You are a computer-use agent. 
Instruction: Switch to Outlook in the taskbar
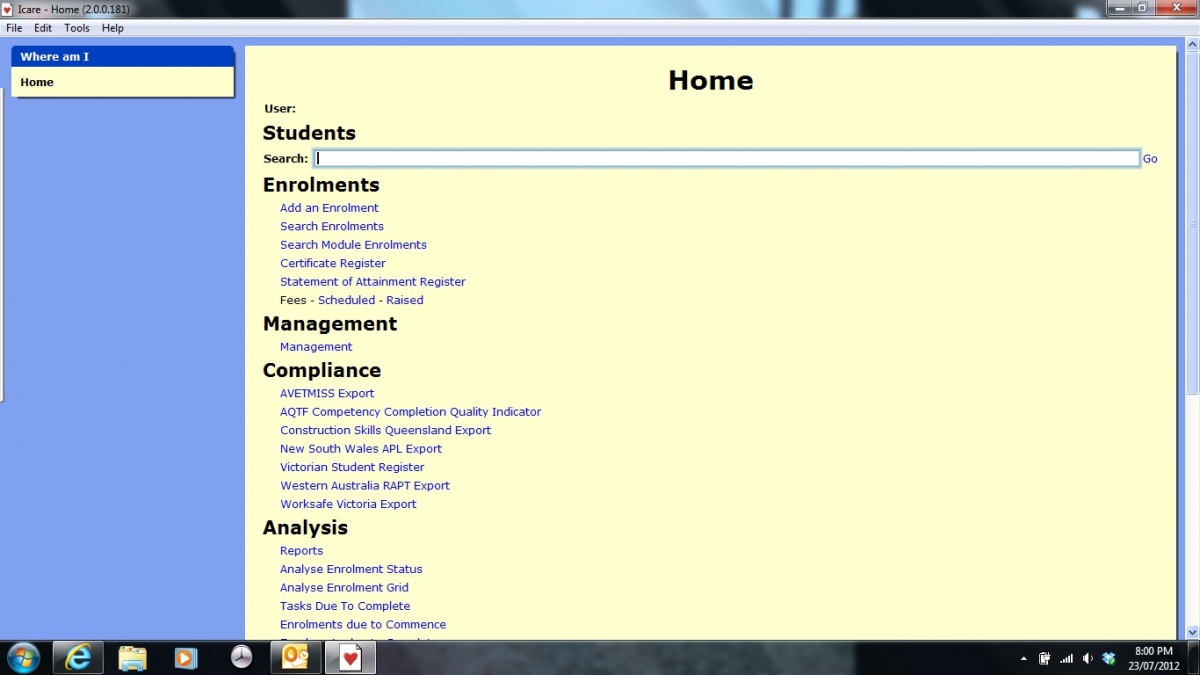click(295, 657)
